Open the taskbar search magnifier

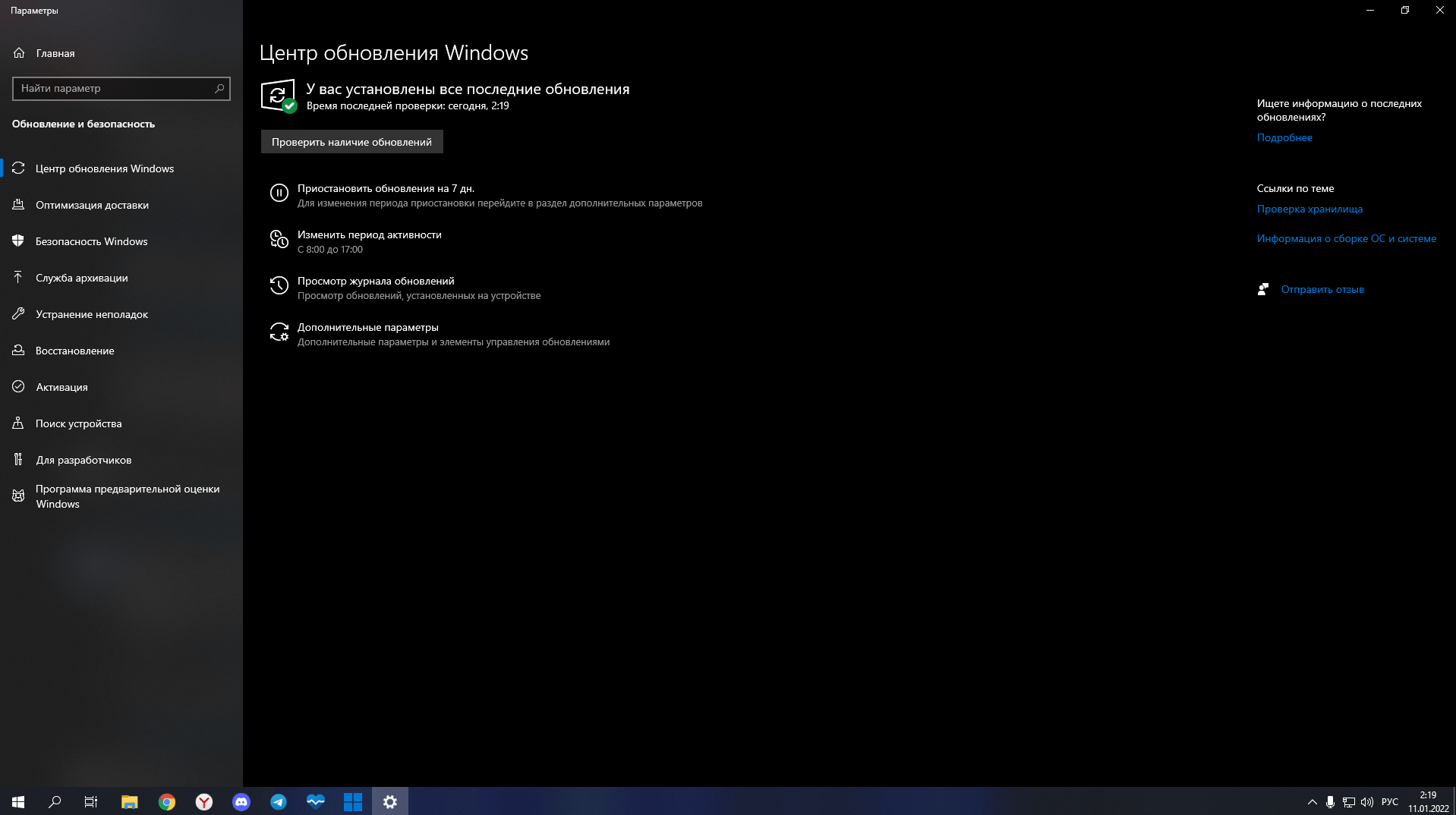click(x=55, y=801)
